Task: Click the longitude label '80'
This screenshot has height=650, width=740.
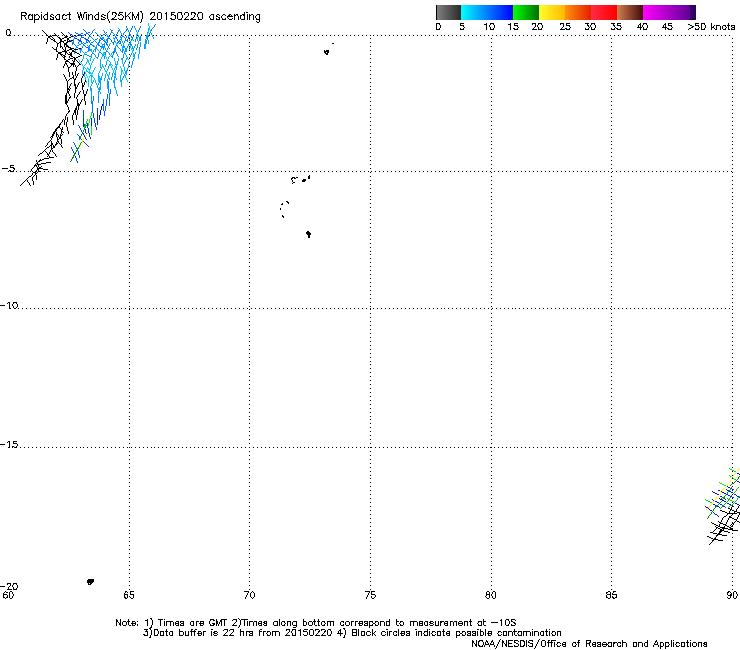Action: pos(491,595)
